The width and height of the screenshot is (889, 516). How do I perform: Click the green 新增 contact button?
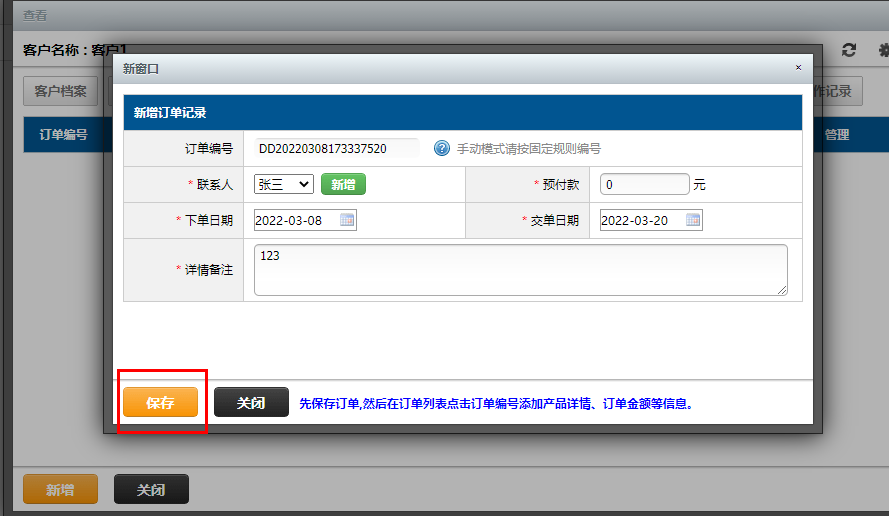pos(343,184)
